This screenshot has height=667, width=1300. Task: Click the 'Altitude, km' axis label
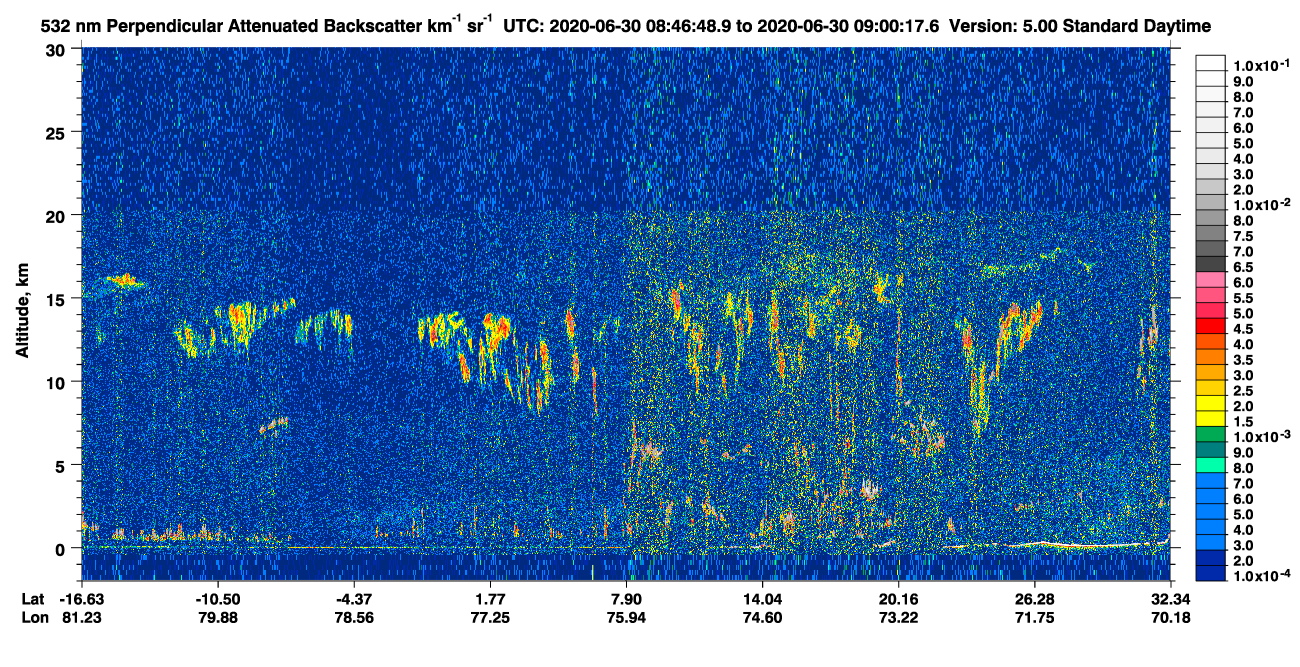click(21, 312)
